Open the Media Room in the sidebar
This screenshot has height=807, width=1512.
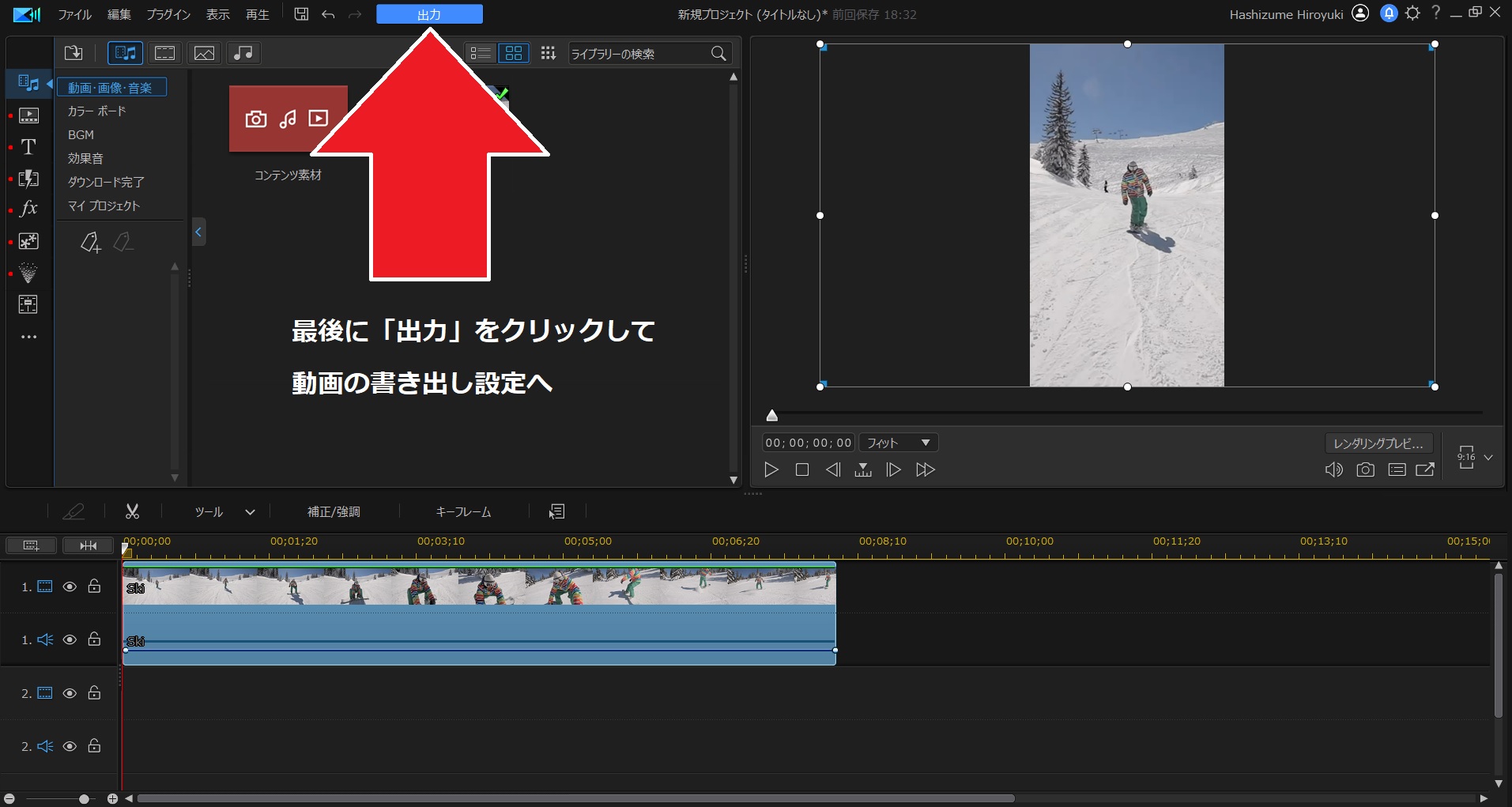pyautogui.click(x=28, y=83)
